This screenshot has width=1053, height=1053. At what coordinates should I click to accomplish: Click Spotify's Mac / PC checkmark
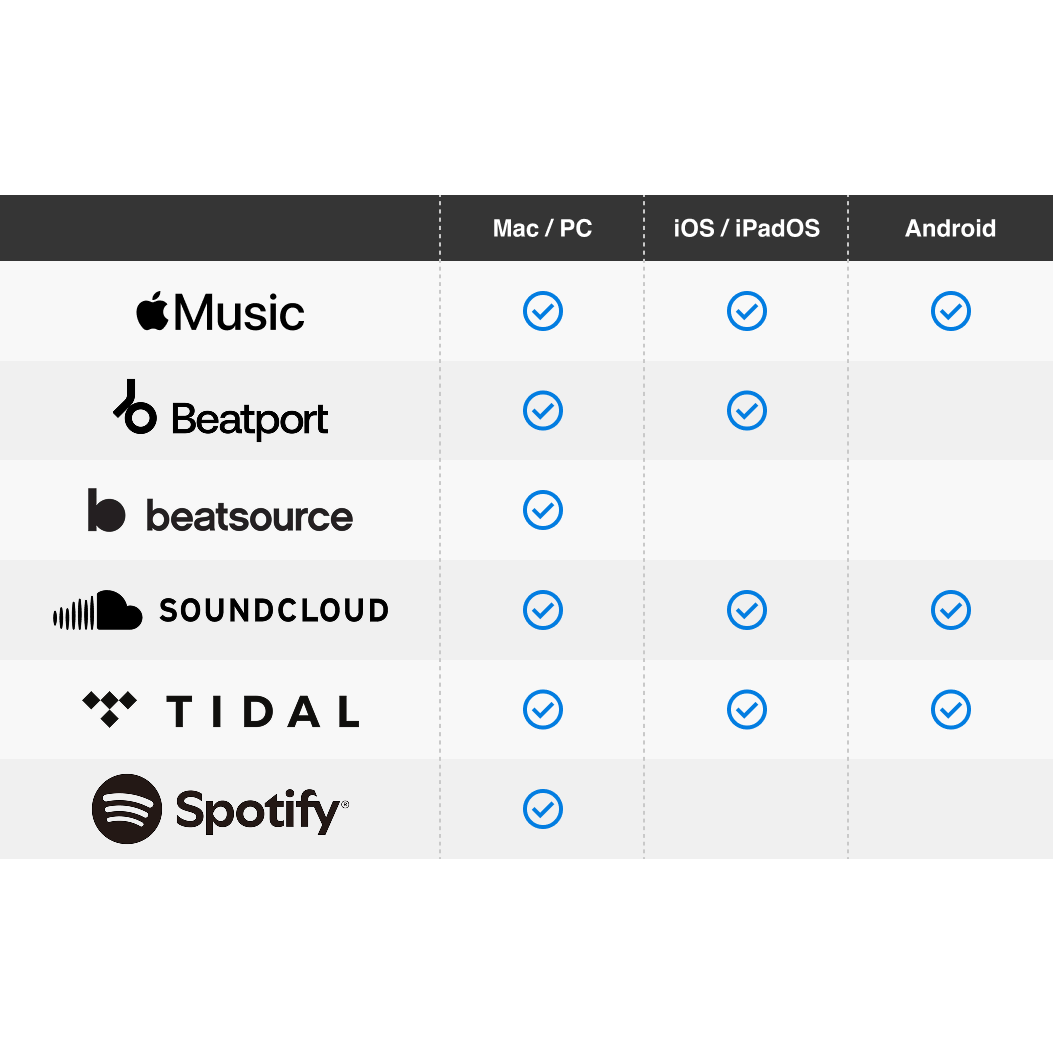543,809
